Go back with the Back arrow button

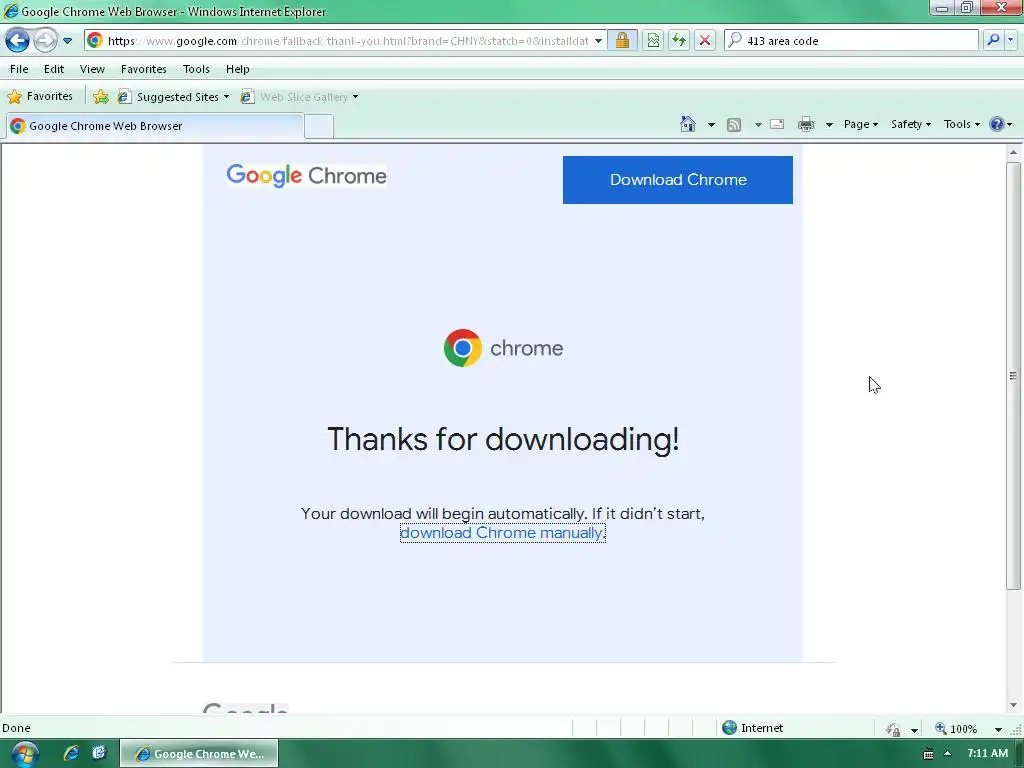click(18, 40)
